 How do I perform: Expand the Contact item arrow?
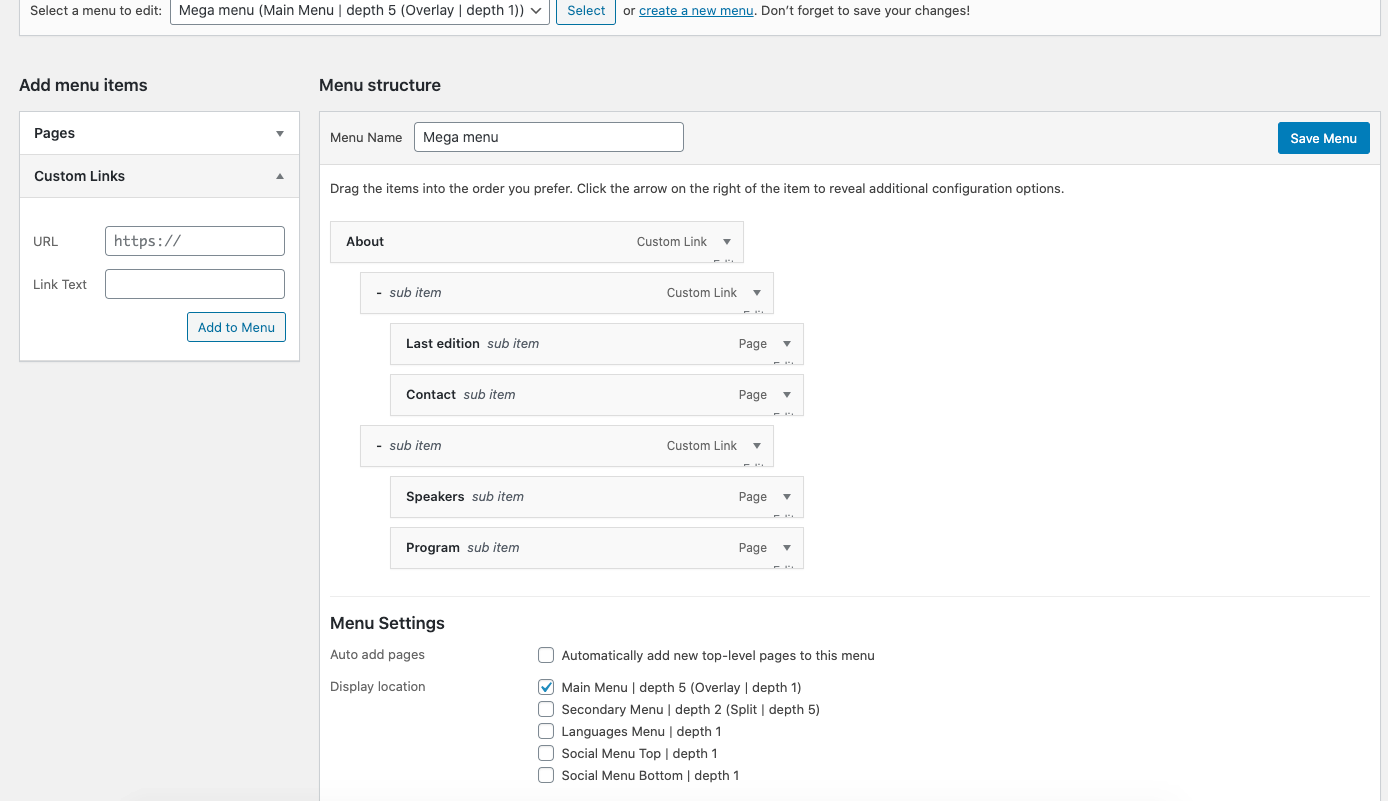[787, 395]
